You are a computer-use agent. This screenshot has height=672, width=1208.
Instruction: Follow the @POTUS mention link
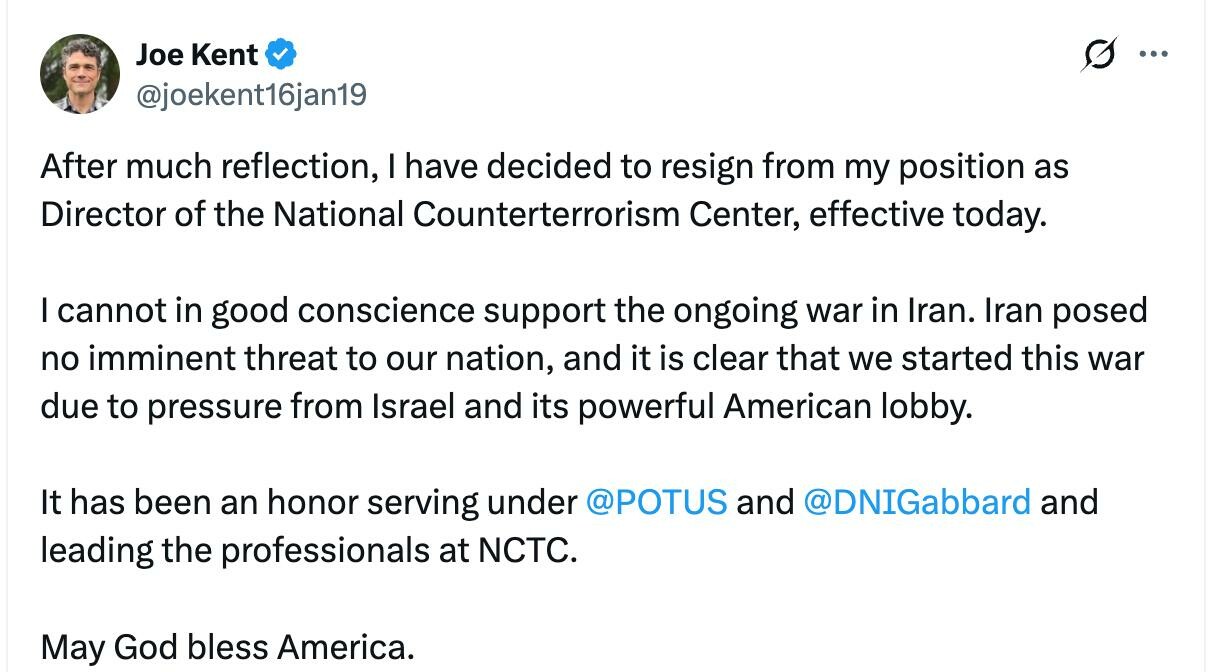(x=655, y=501)
